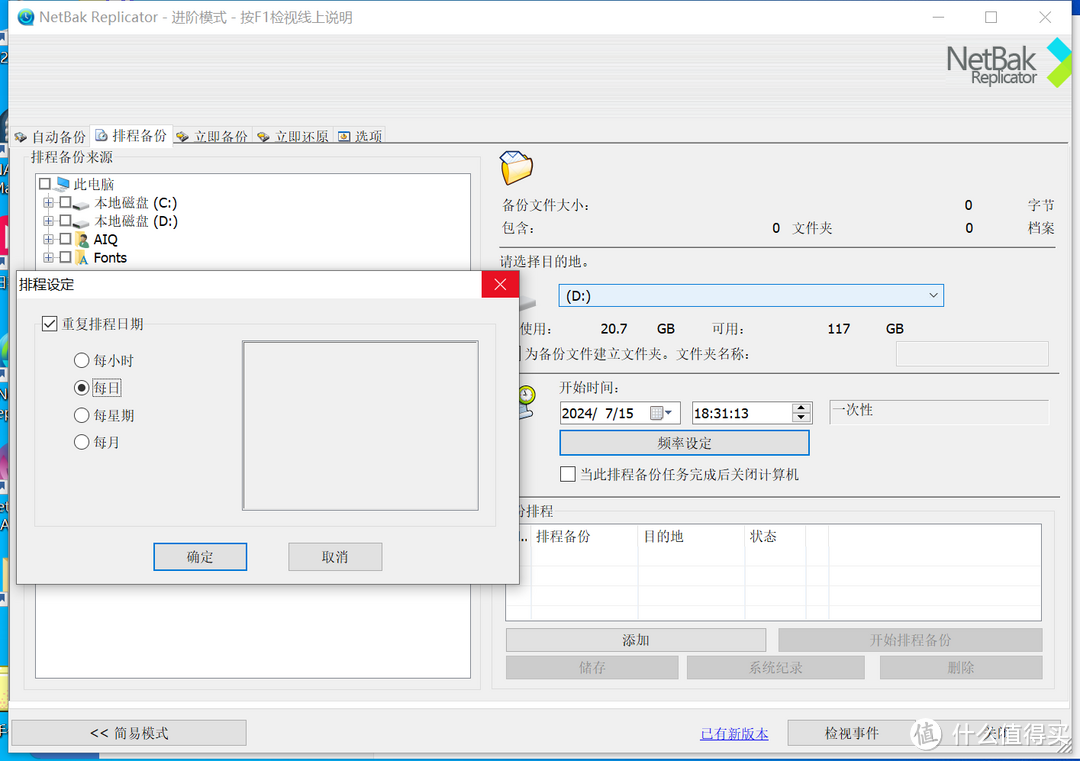Uncheck the 重复排程日期 checkbox

pos(49,323)
